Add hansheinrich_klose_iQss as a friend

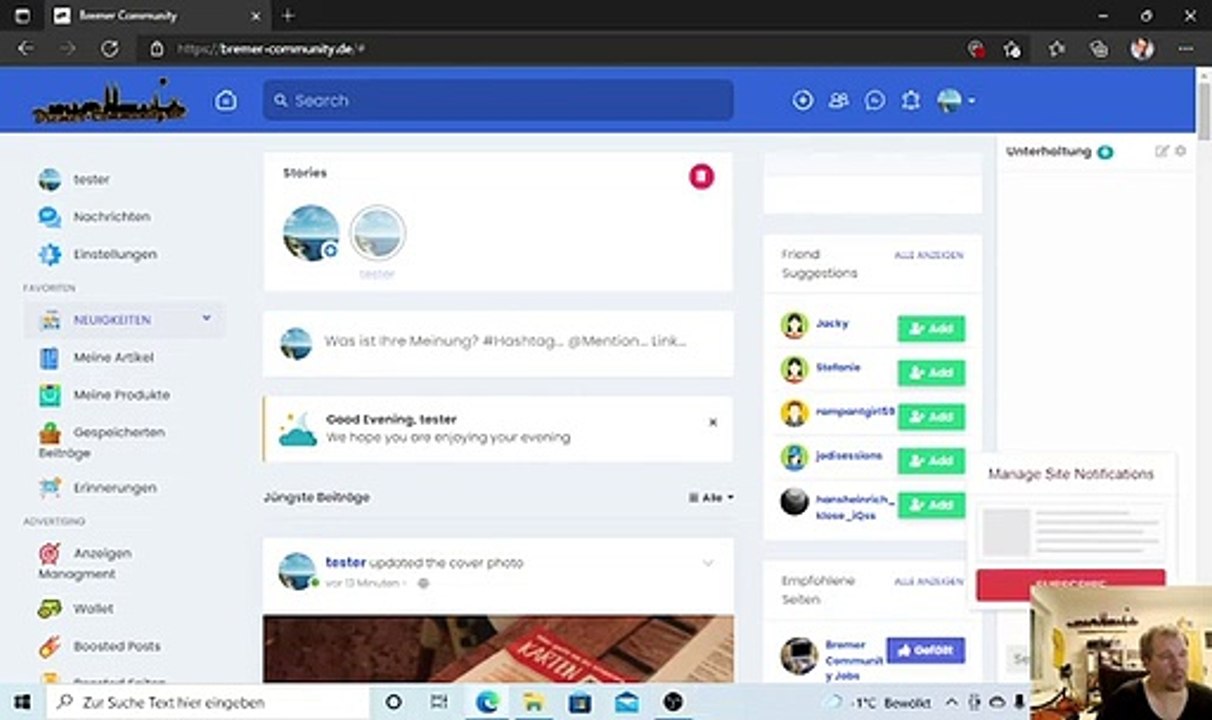(931, 505)
